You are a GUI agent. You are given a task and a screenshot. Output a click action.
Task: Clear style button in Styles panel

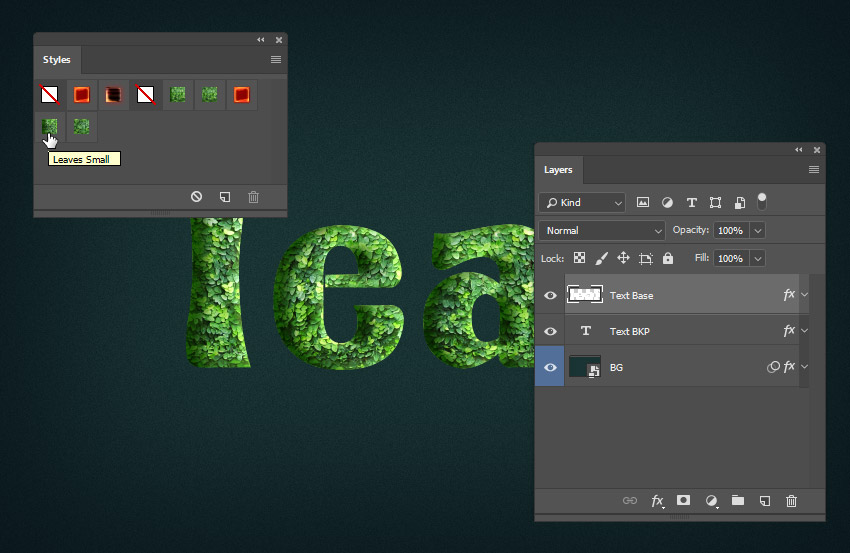pyautogui.click(x=197, y=197)
